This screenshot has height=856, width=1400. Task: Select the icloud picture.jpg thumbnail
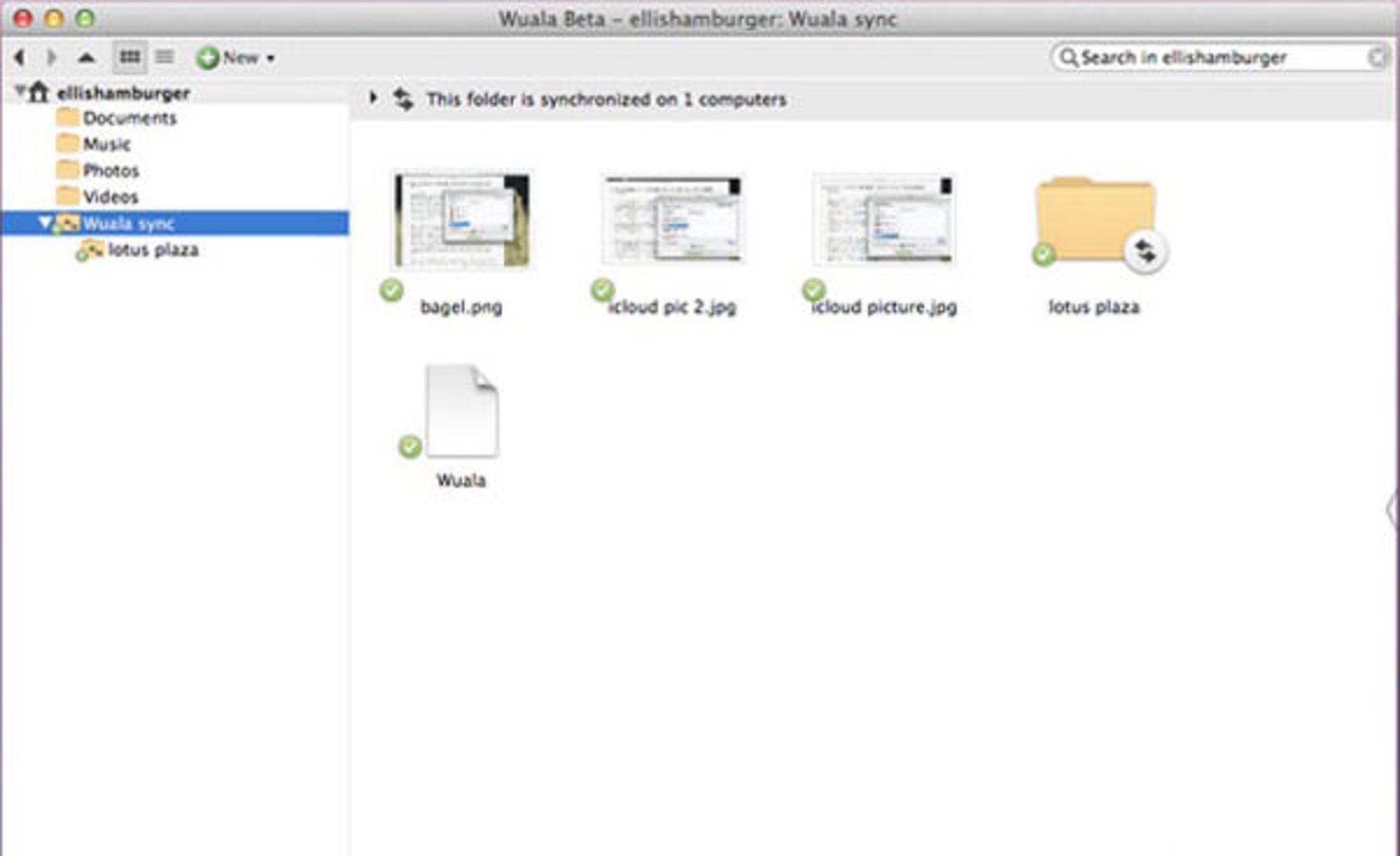[883, 219]
